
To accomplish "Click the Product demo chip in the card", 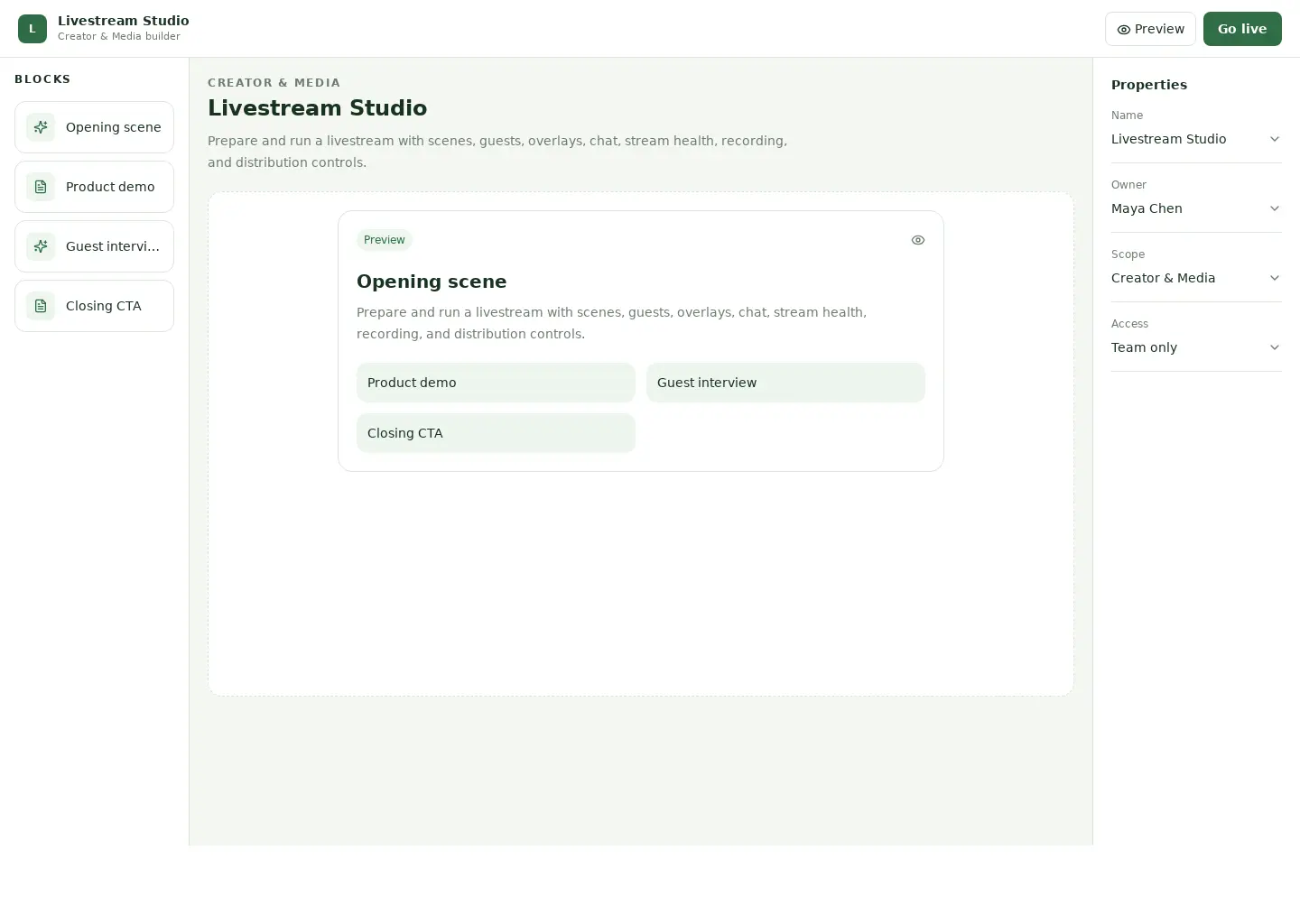I will tap(496, 383).
